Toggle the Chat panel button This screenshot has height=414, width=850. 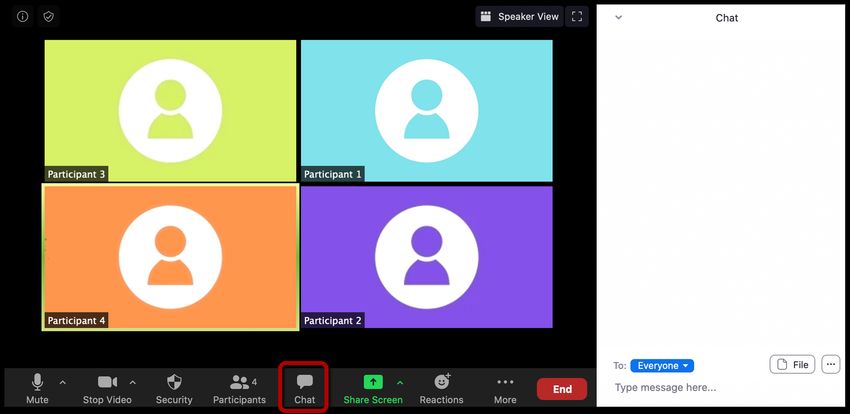[x=305, y=389]
